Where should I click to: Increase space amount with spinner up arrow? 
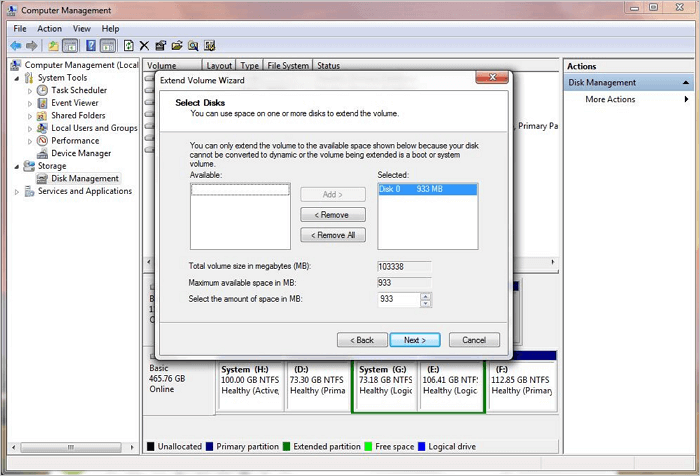tap(426, 295)
